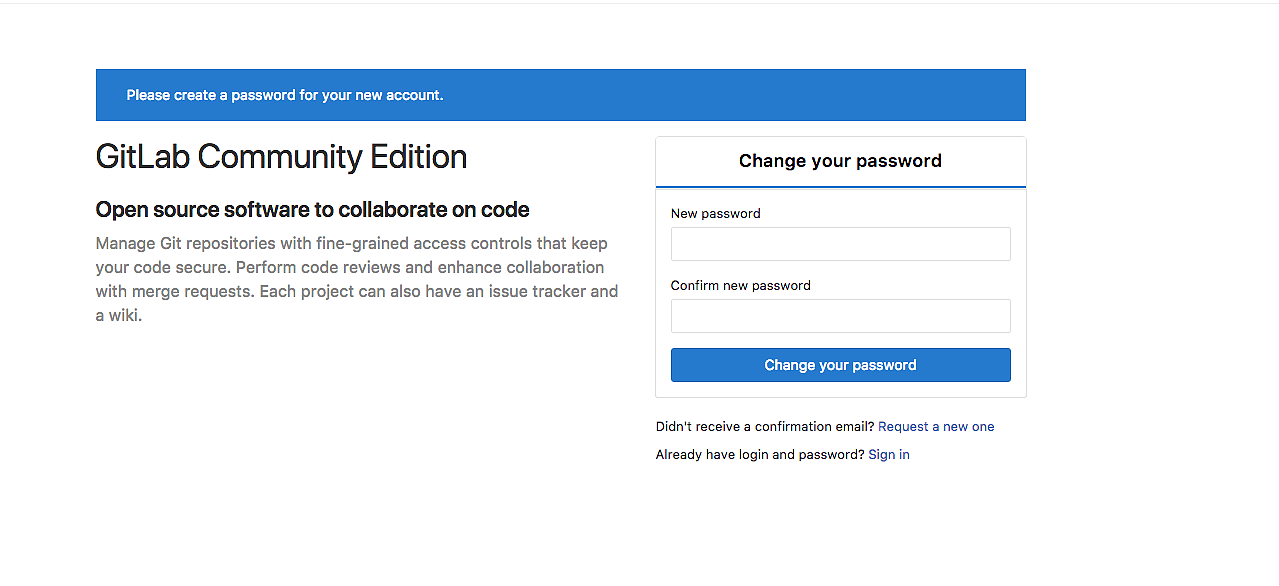Click the Didn't receive a confirmation email text
The image size is (1279, 586).
pyautogui.click(x=765, y=427)
